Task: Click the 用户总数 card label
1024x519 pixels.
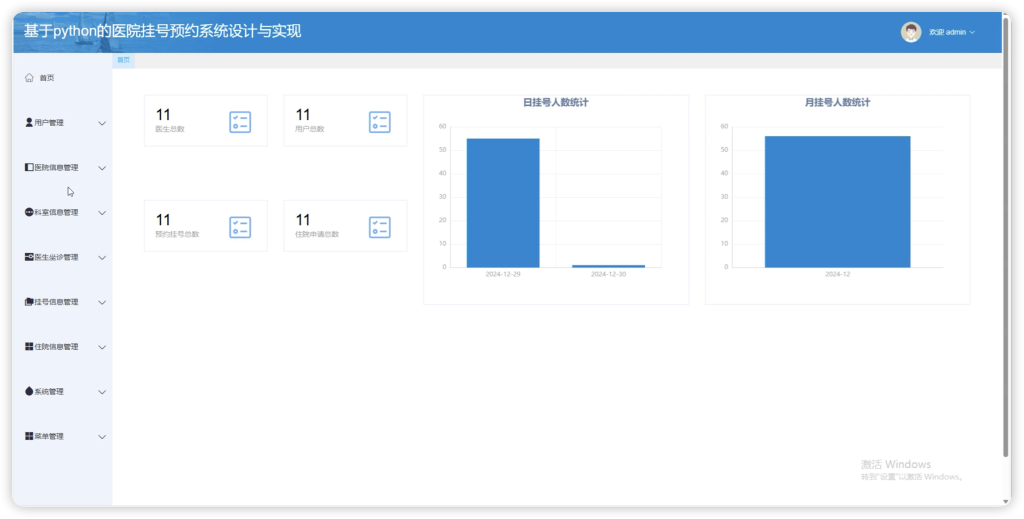Action: [x=310, y=129]
